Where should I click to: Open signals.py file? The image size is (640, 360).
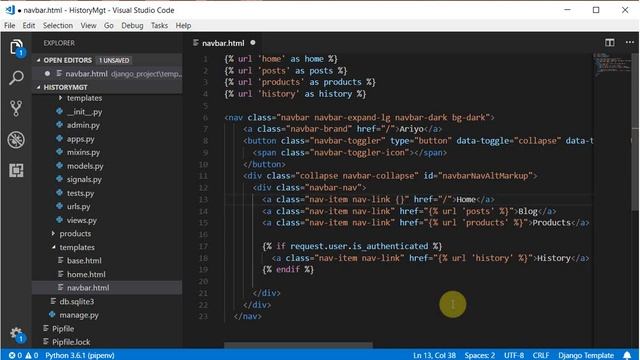(84, 179)
